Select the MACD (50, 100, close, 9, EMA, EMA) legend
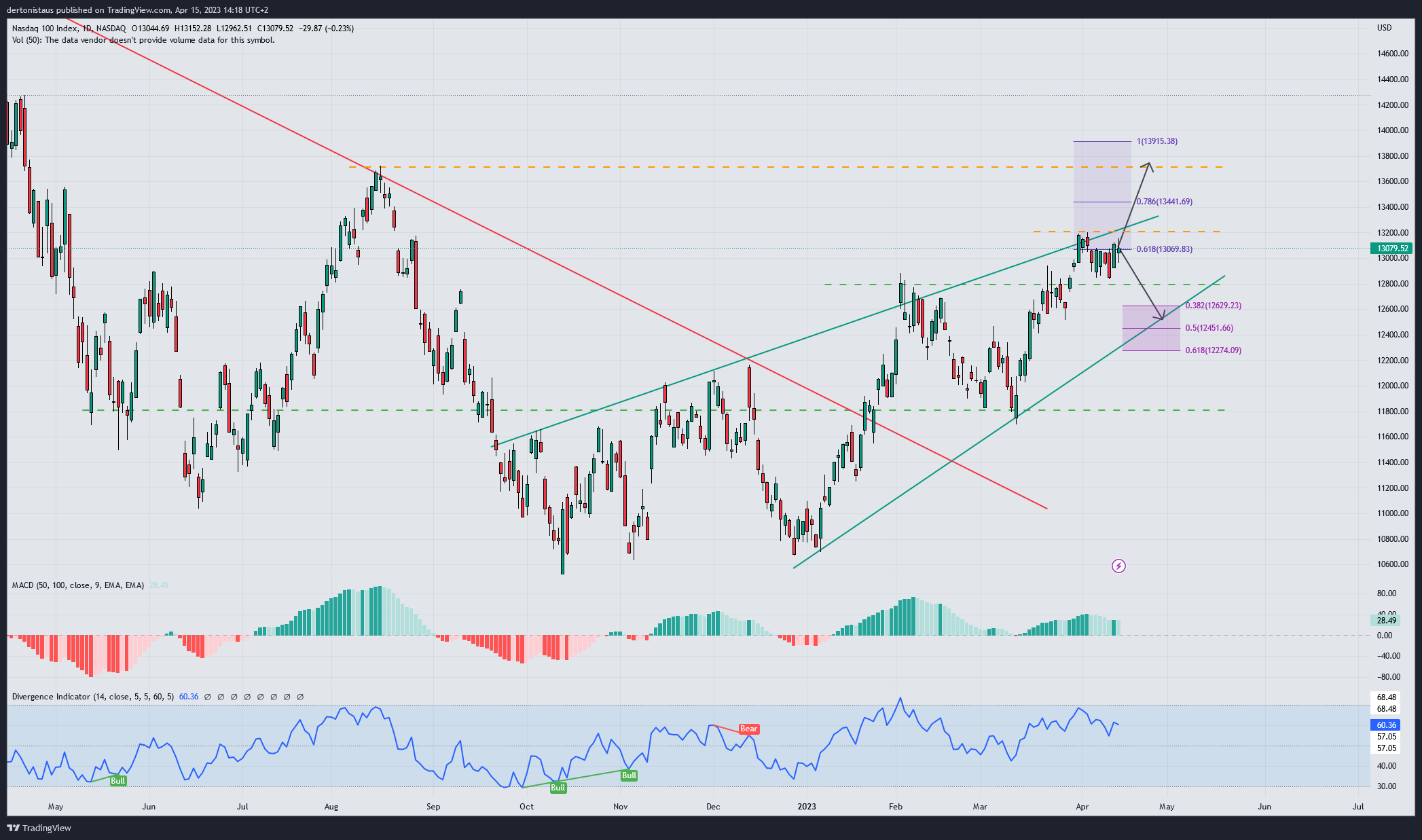Screen dimensions: 1422x840 click(78, 585)
